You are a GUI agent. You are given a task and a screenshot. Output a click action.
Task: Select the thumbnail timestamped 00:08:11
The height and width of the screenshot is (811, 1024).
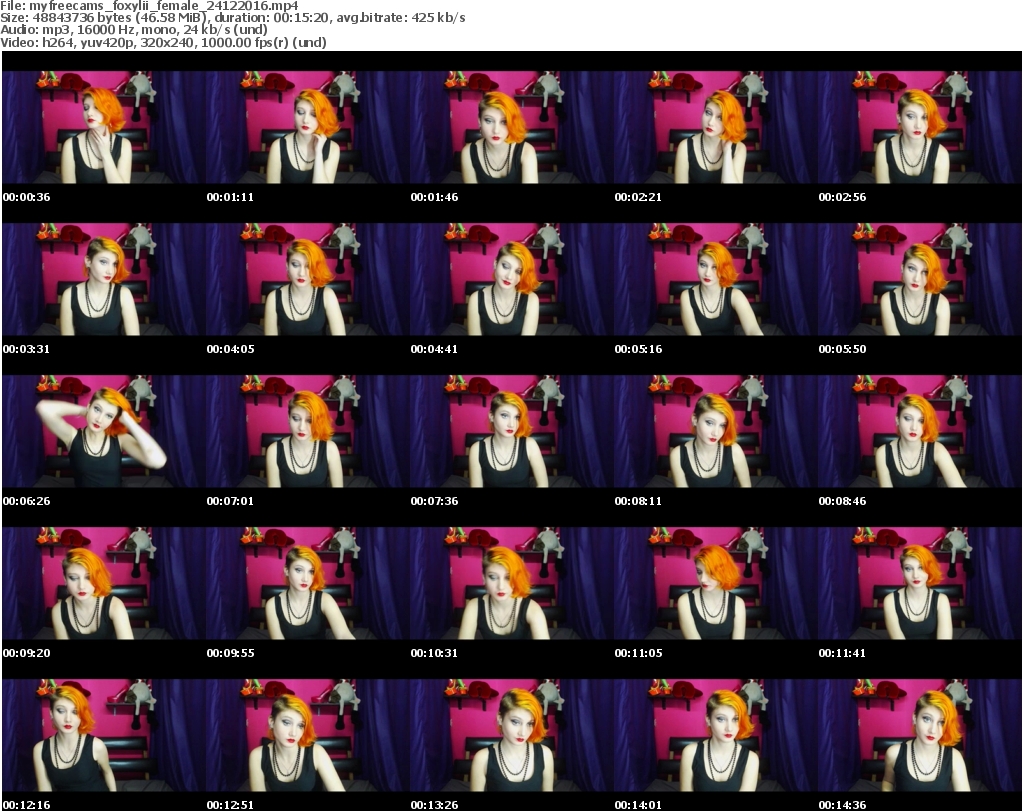[715, 432]
